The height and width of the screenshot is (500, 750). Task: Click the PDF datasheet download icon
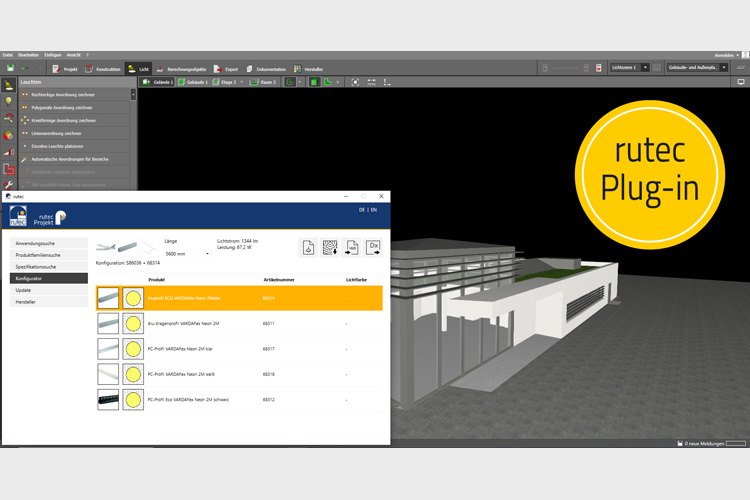pos(309,248)
